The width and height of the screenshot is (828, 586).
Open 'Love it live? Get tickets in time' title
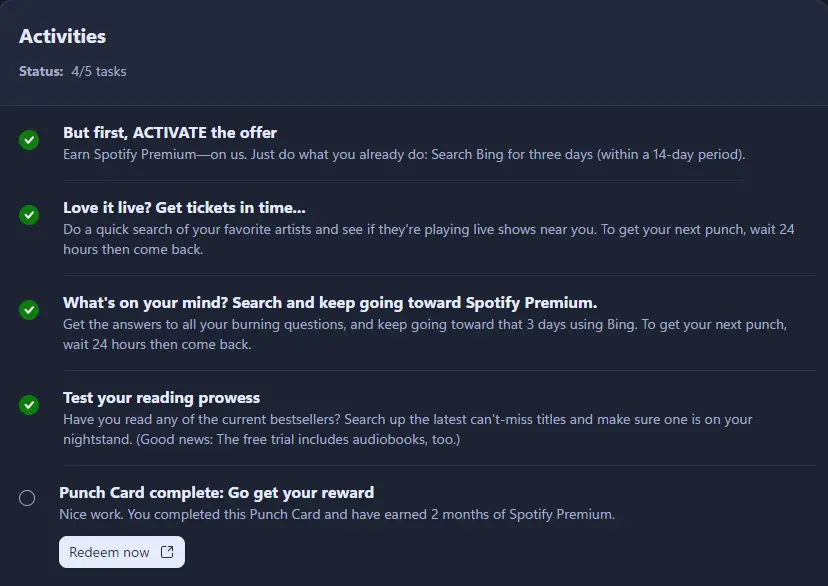(184, 207)
